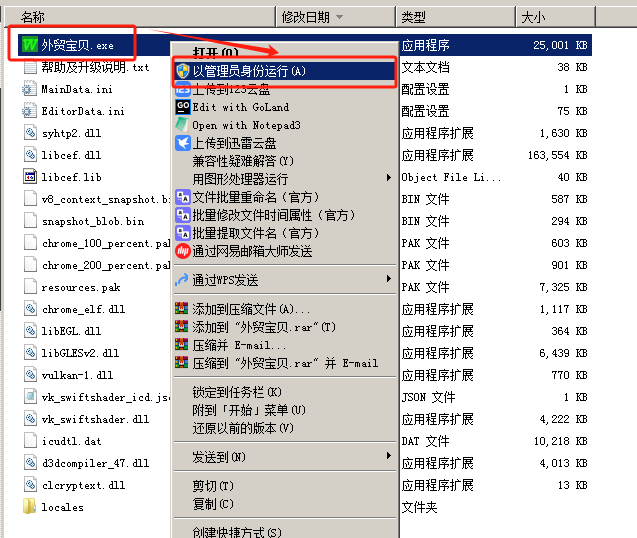Screen dimensions: 637x538
Task: Select 创建快捷方式 menu entry
Action: (x=236, y=532)
